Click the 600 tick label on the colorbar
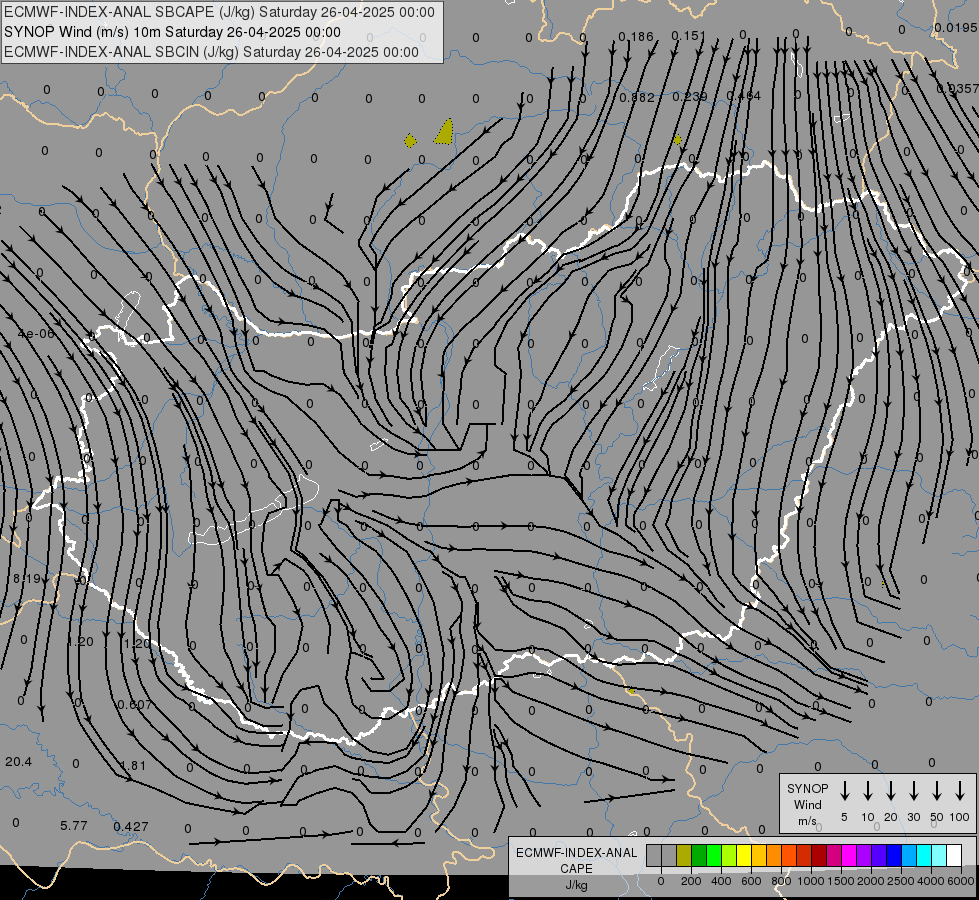 (751, 881)
